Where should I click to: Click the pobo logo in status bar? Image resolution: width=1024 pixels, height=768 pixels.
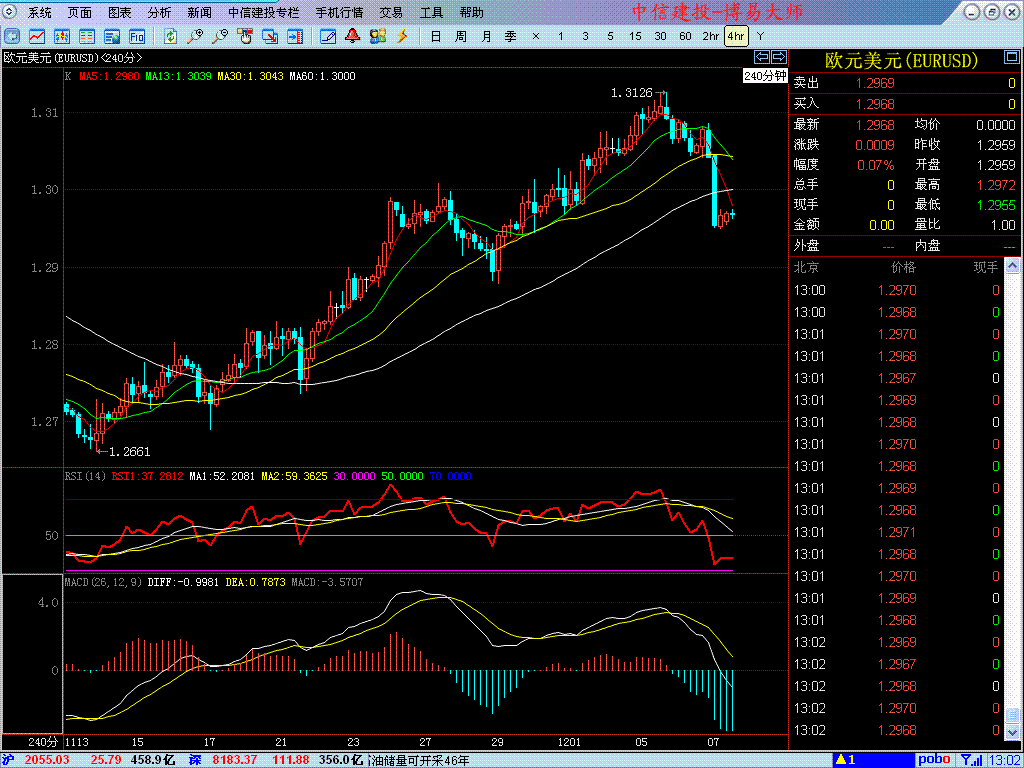(x=934, y=760)
